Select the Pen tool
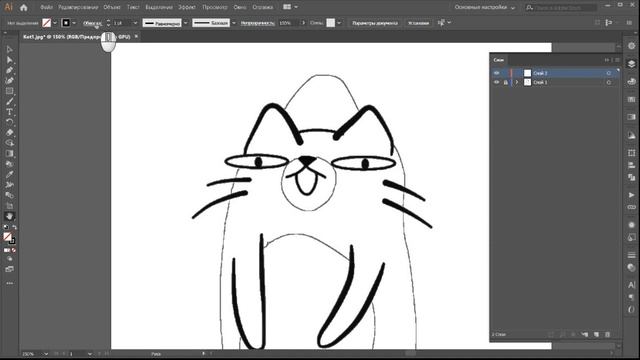Viewport: 640px width, 360px height. 9,70
